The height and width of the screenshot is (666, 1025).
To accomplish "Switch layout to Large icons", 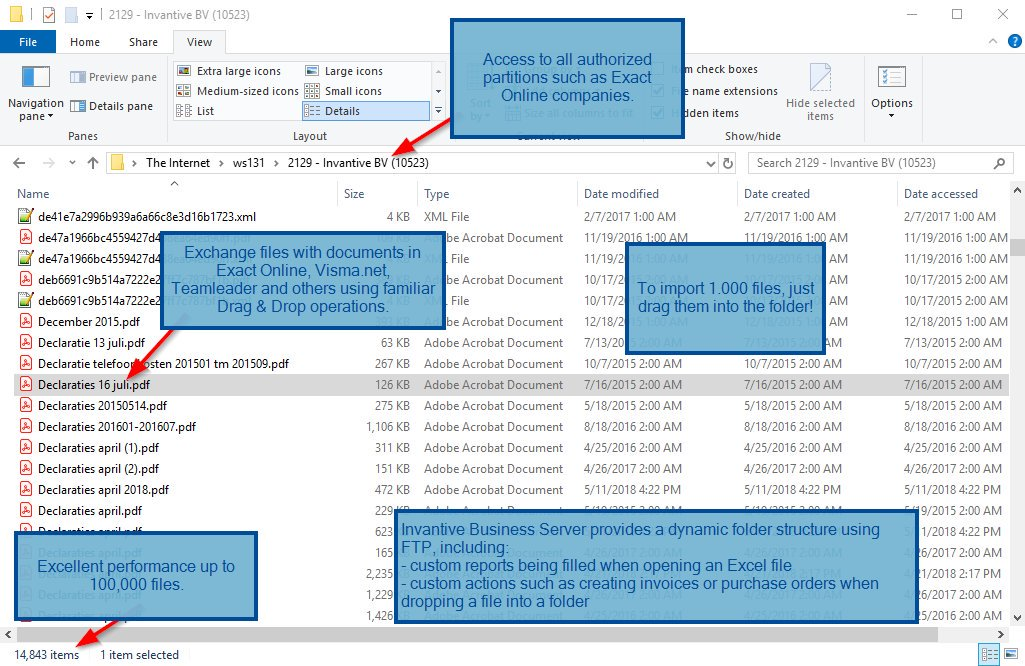I will pyautogui.click(x=344, y=71).
